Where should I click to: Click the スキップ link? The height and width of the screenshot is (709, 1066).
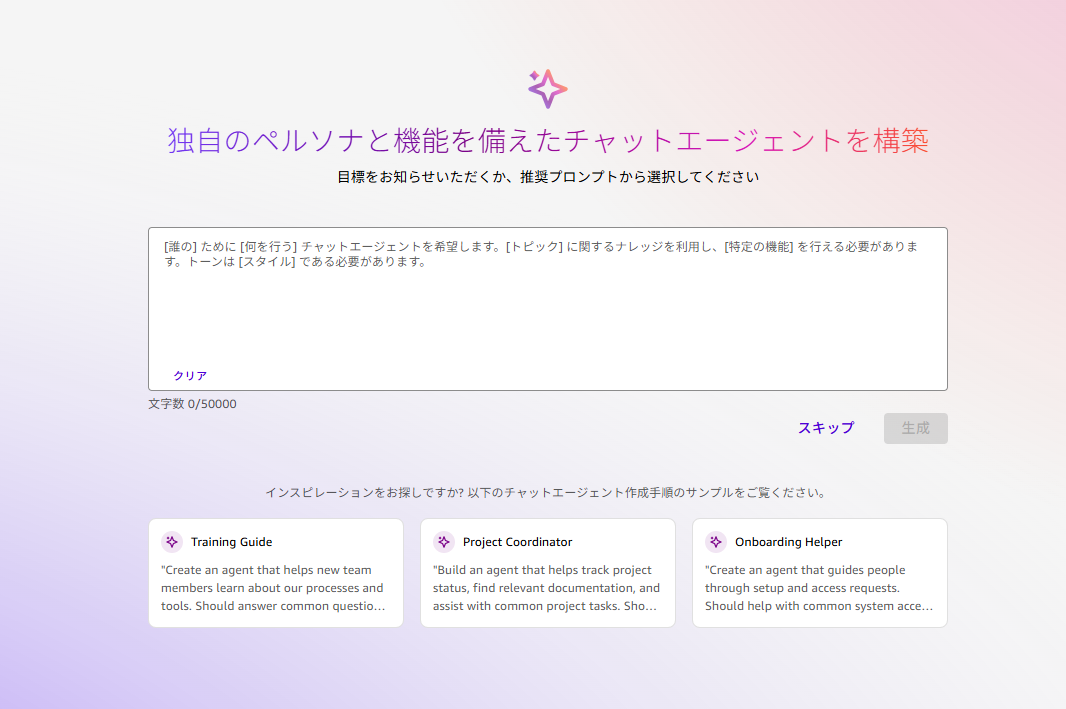tap(826, 428)
